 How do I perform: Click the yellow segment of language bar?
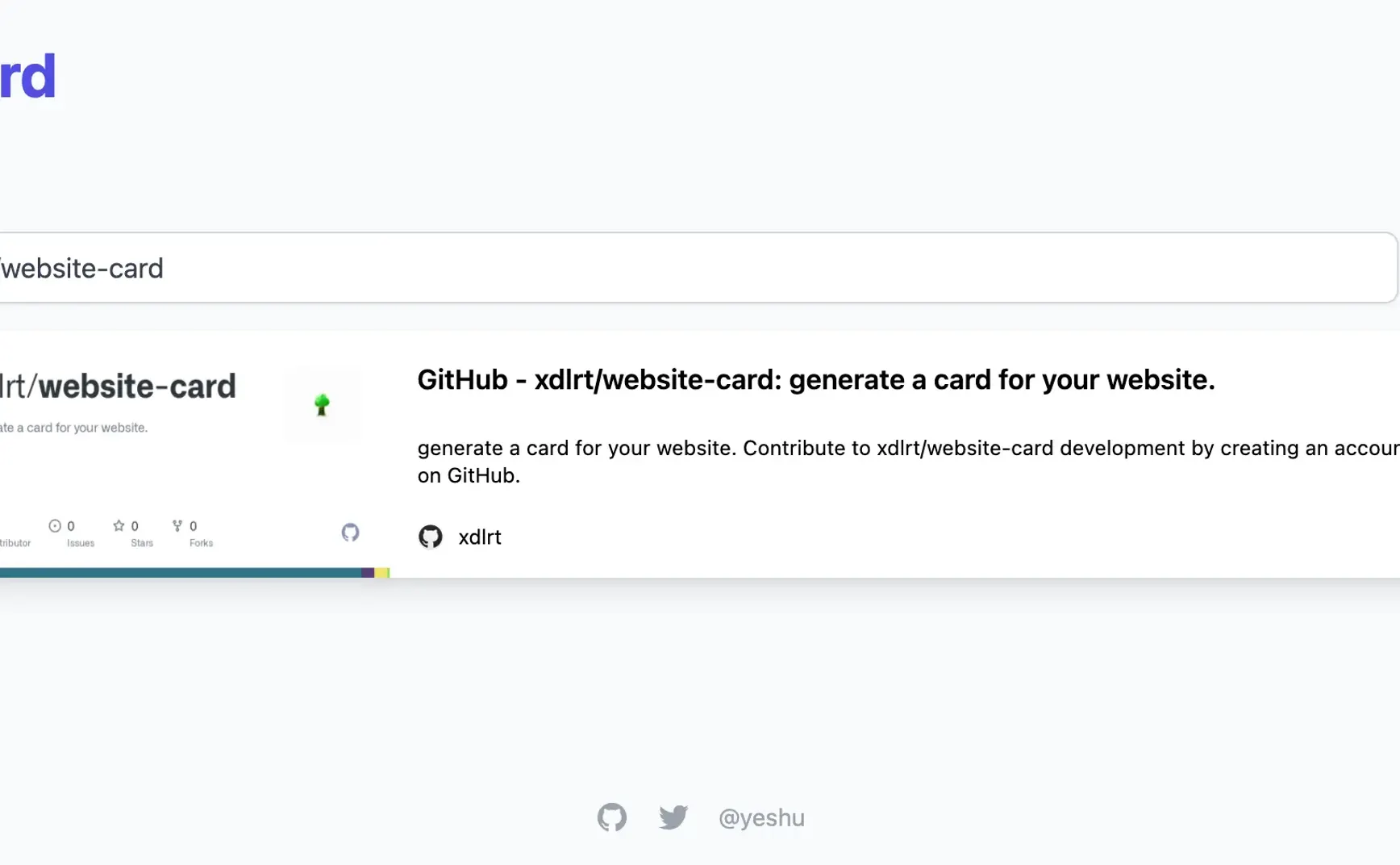point(381,573)
